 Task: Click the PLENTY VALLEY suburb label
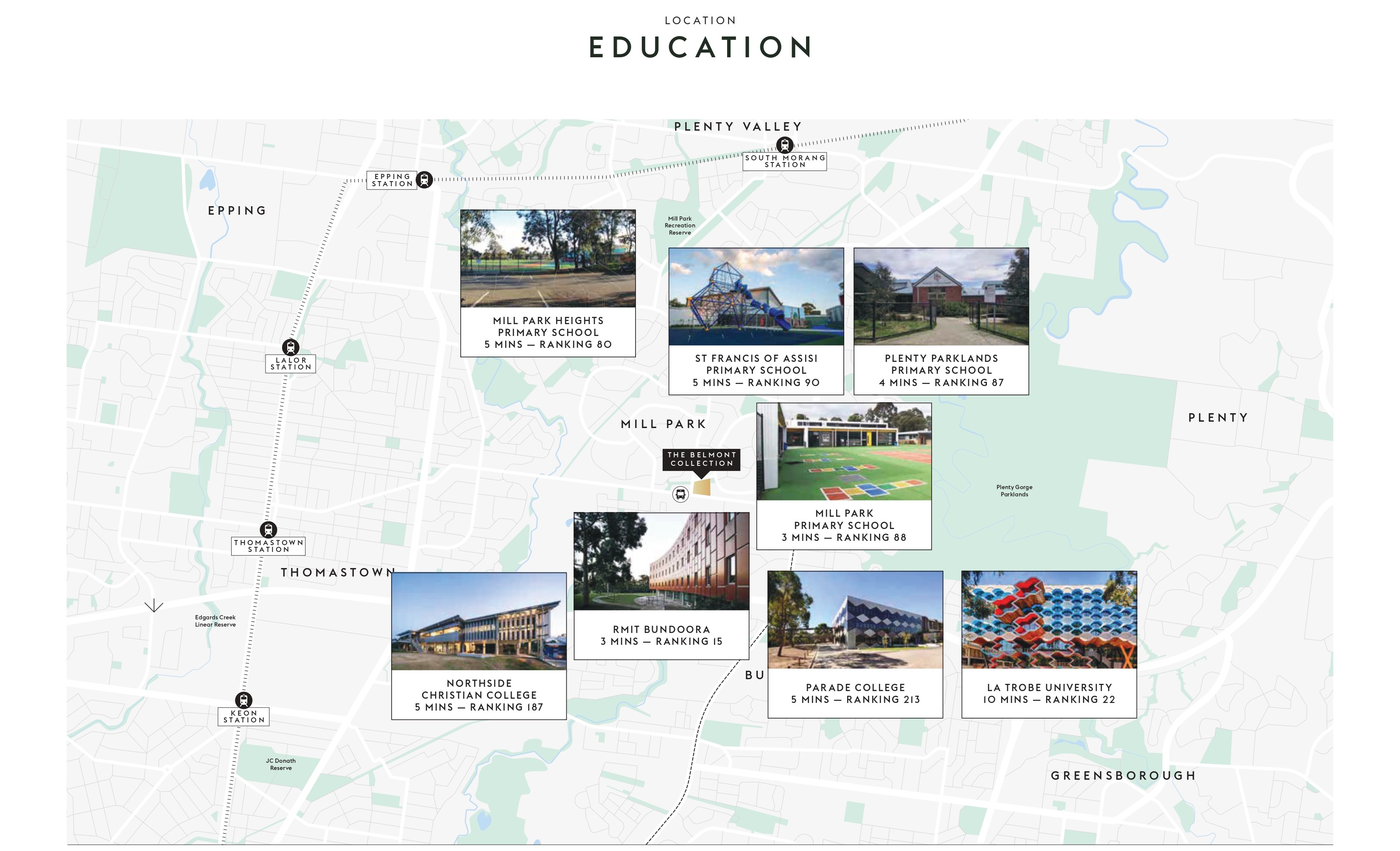pyautogui.click(x=737, y=127)
